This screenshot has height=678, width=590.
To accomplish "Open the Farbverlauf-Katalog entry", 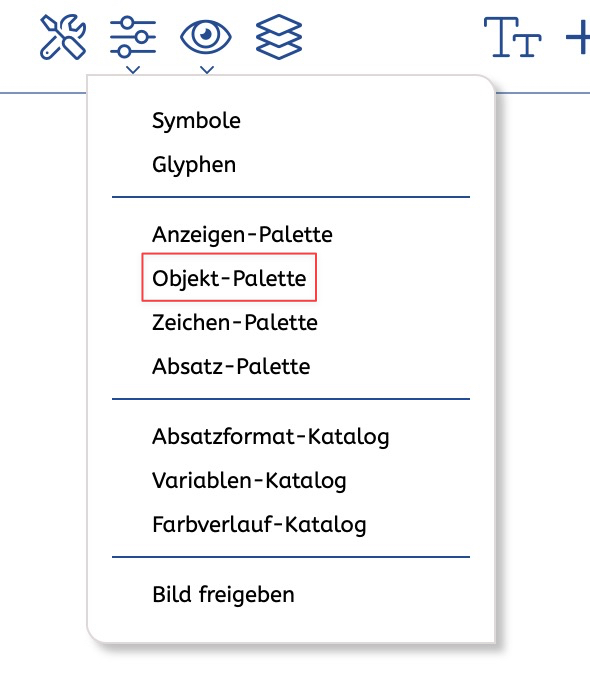I will pos(259,525).
